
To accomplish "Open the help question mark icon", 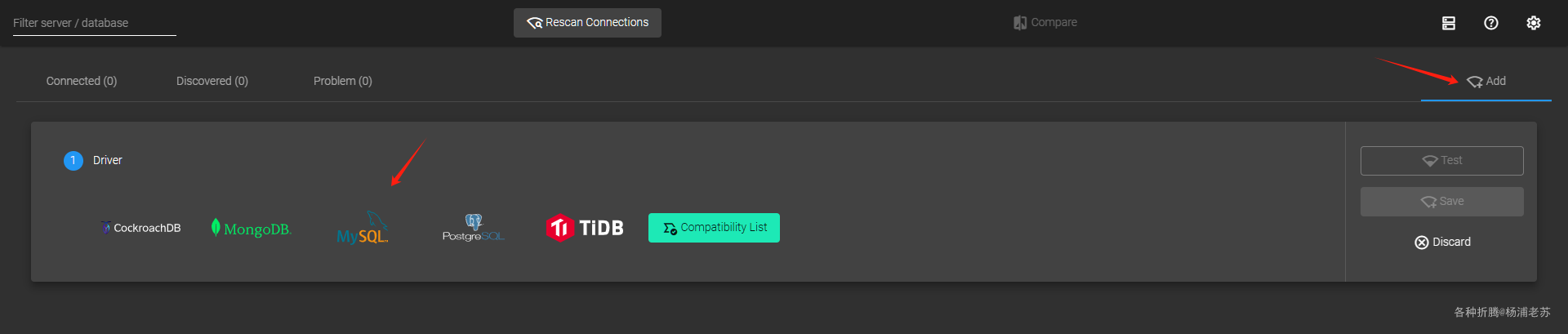I will pyautogui.click(x=1491, y=23).
